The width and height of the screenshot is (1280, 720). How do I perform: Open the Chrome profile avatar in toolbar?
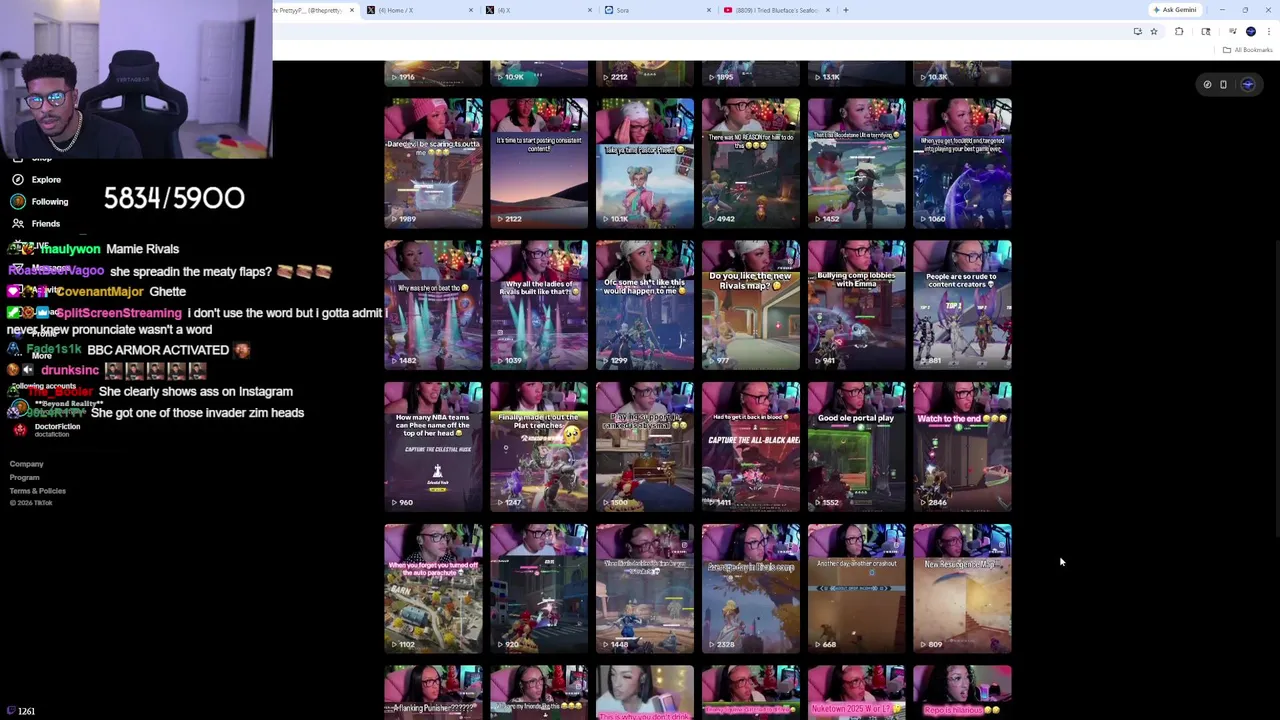pyautogui.click(x=1251, y=32)
